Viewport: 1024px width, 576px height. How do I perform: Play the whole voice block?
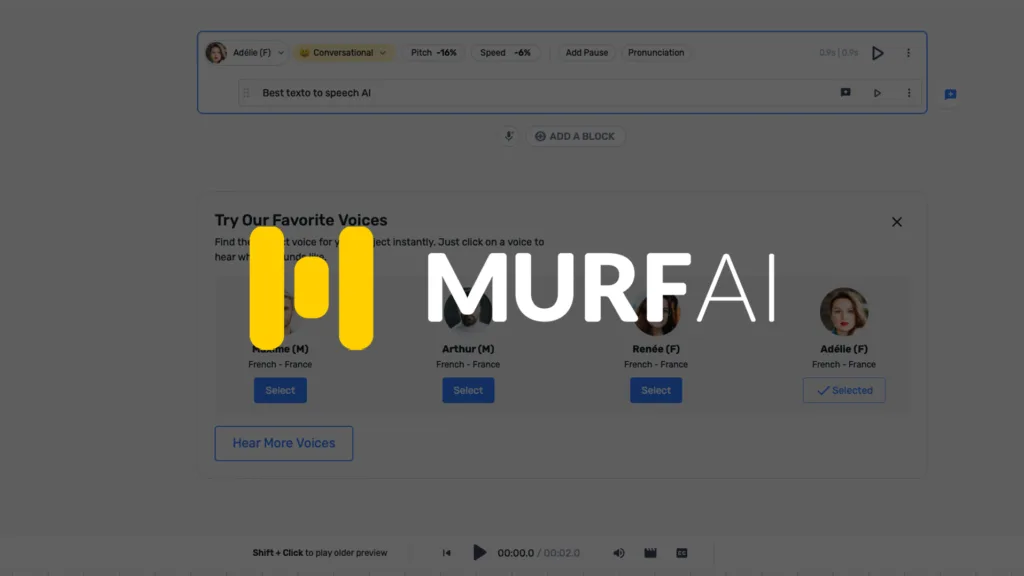click(x=878, y=53)
